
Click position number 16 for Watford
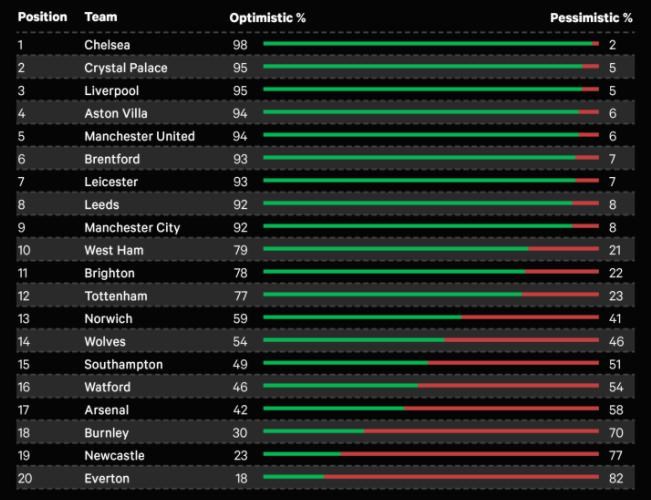point(24,387)
